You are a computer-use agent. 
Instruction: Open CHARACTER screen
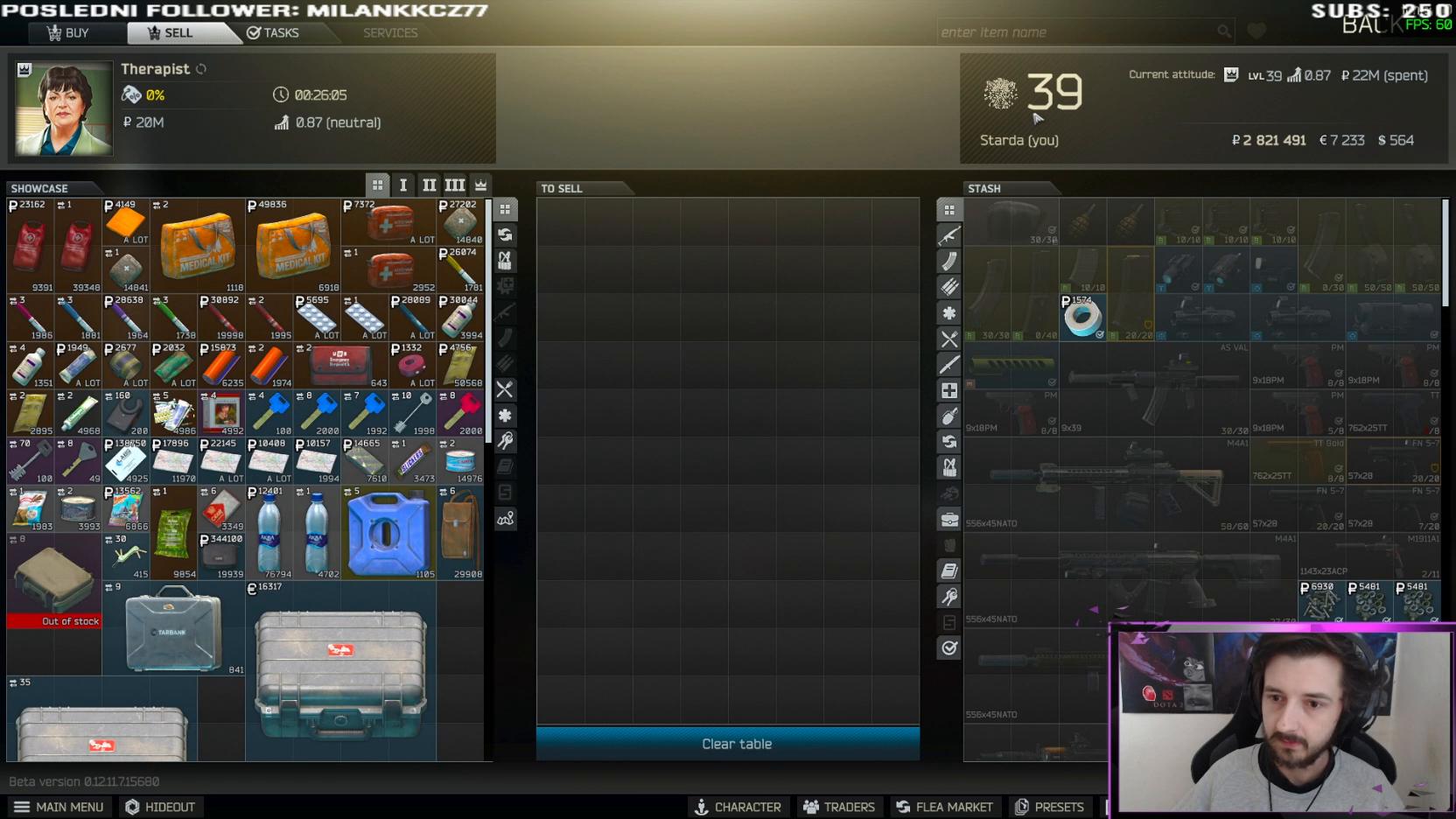[738, 807]
